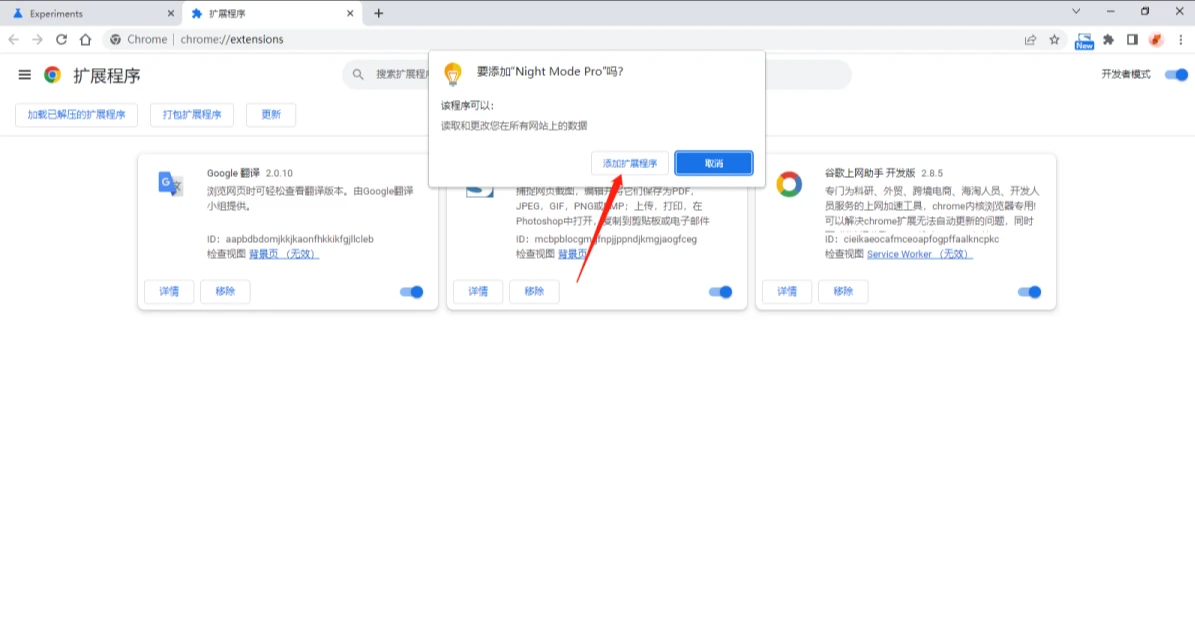Screen dimensions: 1195x640
Task: Disable the 谷歌上网助手 extension toggle
Action: click(x=1029, y=292)
